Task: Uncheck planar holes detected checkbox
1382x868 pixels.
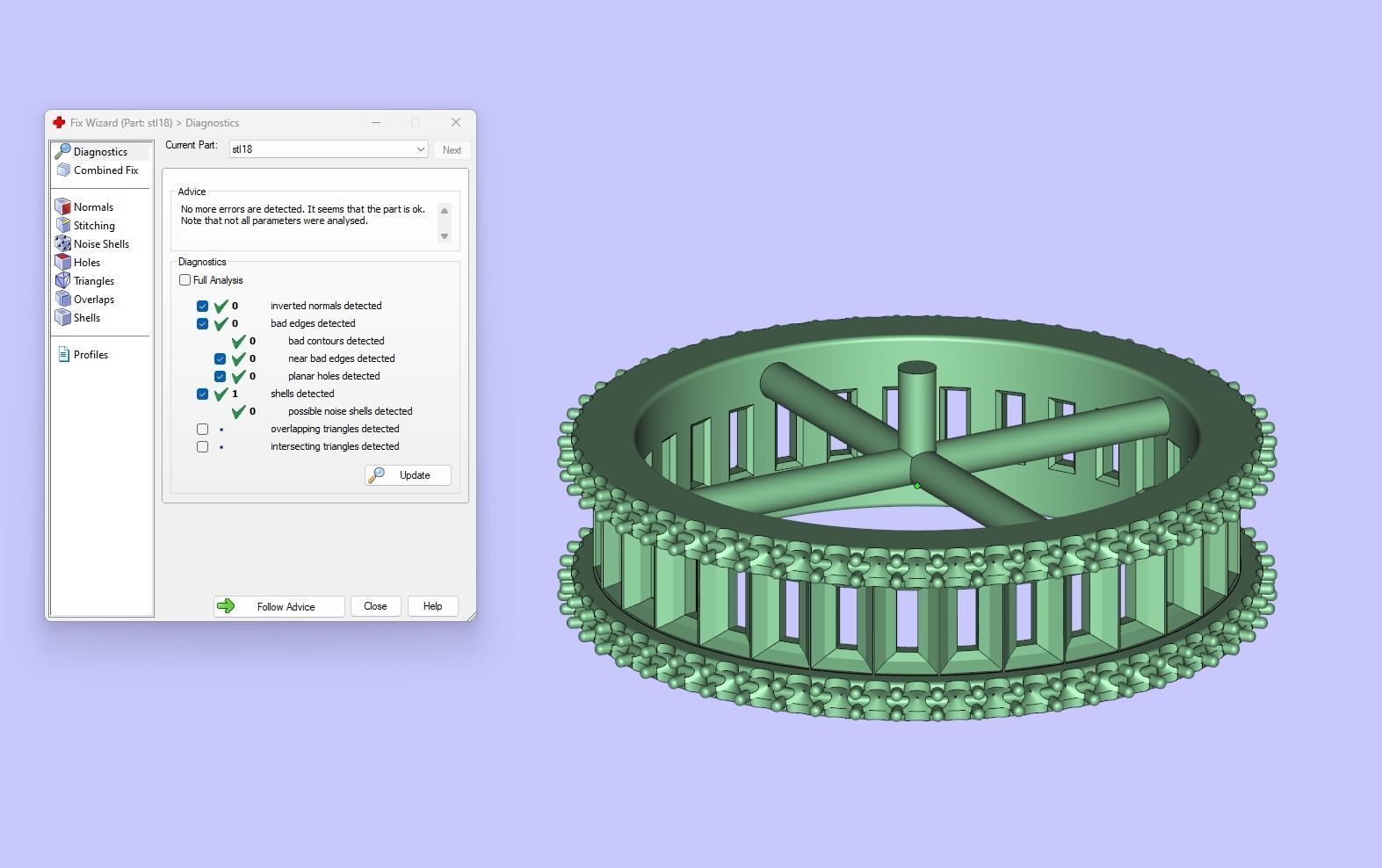Action: [220, 376]
